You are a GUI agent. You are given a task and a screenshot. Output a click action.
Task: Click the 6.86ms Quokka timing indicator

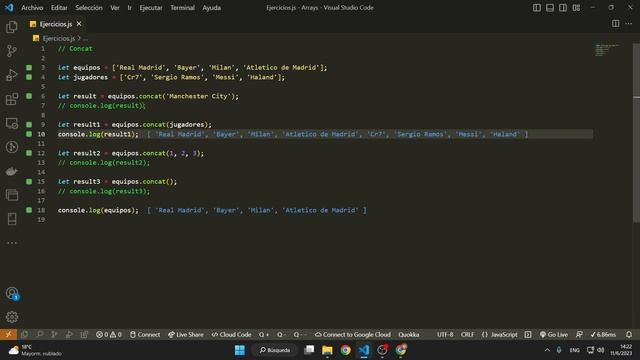point(603,334)
